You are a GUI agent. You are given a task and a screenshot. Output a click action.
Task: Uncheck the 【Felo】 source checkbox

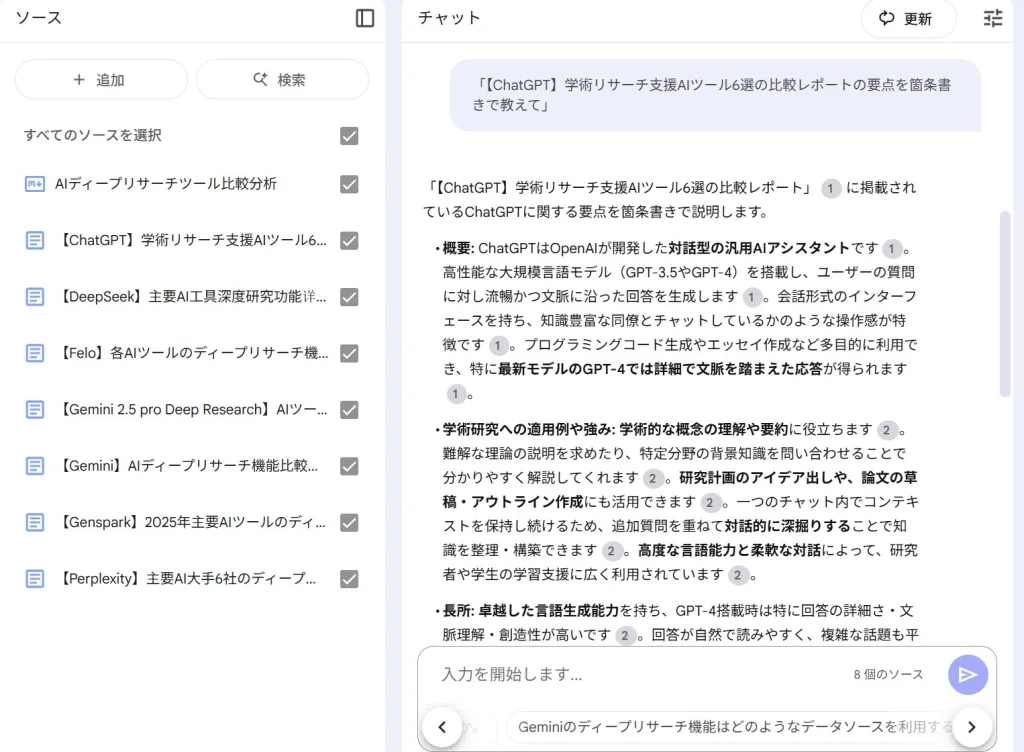[x=349, y=353]
